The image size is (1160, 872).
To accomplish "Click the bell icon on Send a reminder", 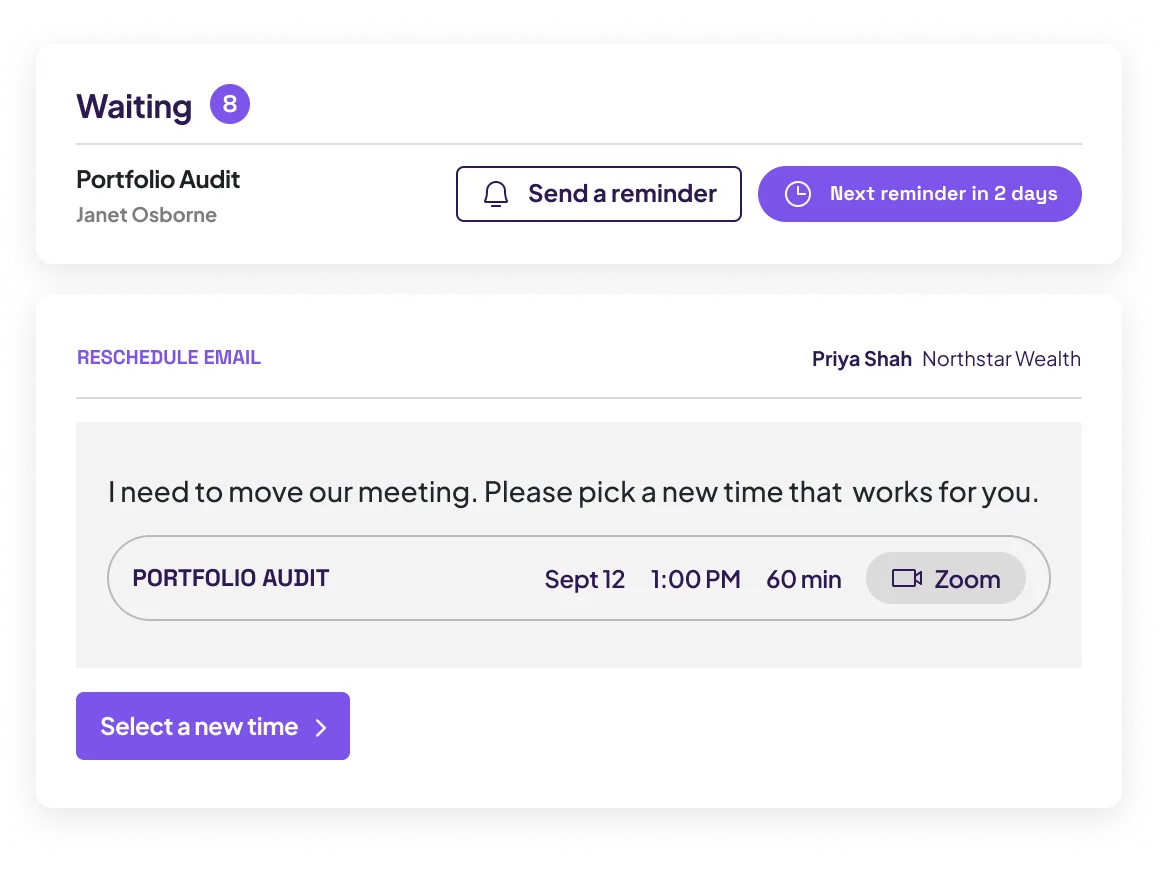I will [x=496, y=194].
